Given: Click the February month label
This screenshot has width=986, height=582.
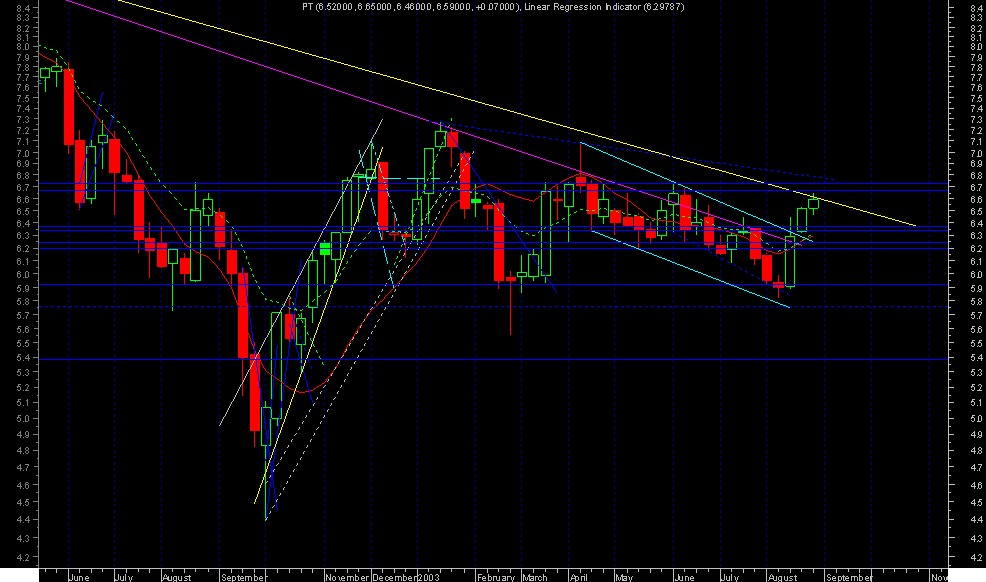Looking at the screenshot, I should [496, 577].
